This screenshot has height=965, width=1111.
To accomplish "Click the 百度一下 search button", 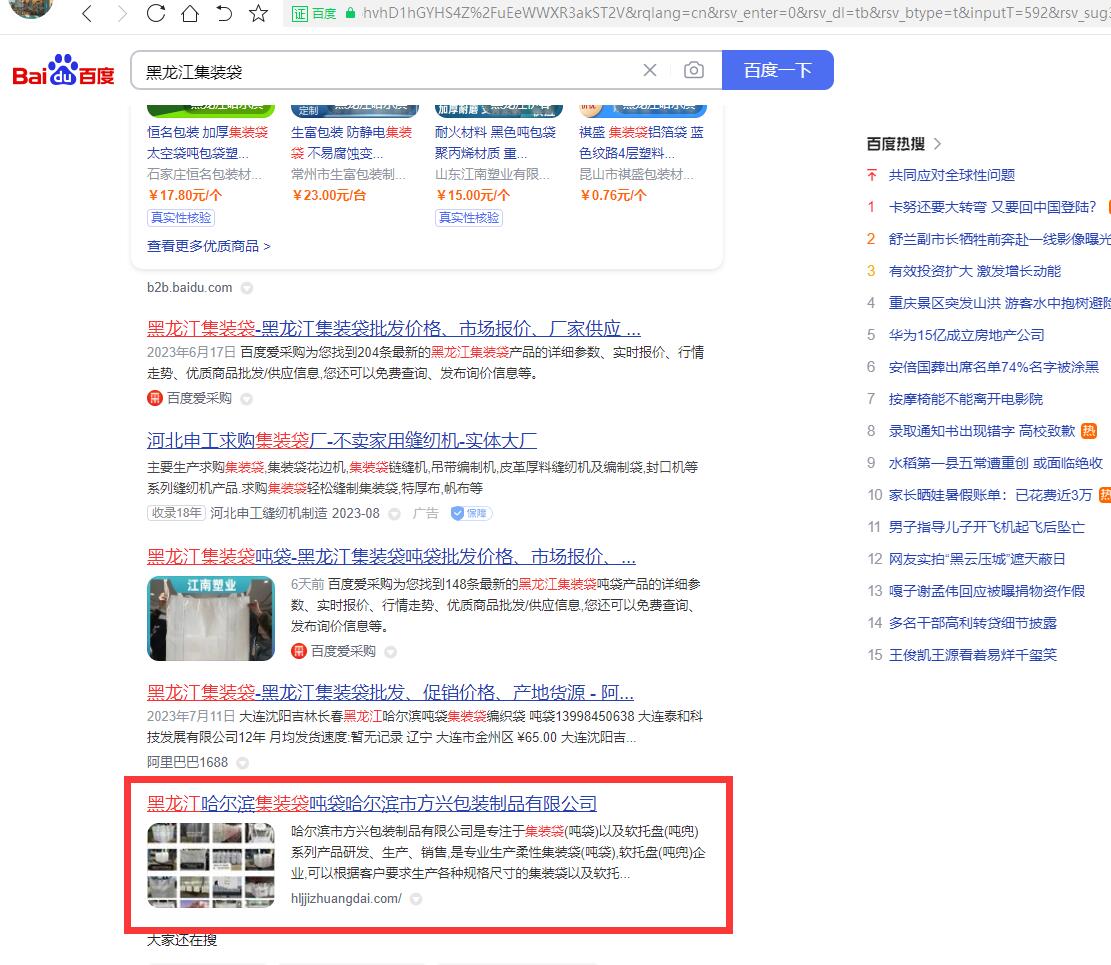I will (777, 70).
